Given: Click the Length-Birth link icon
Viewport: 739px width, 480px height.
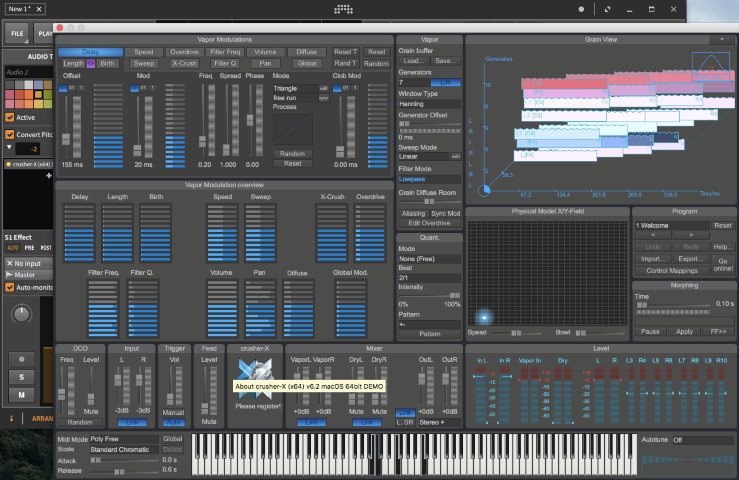Looking at the screenshot, I should pyautogui.click(x=90, y=63).
